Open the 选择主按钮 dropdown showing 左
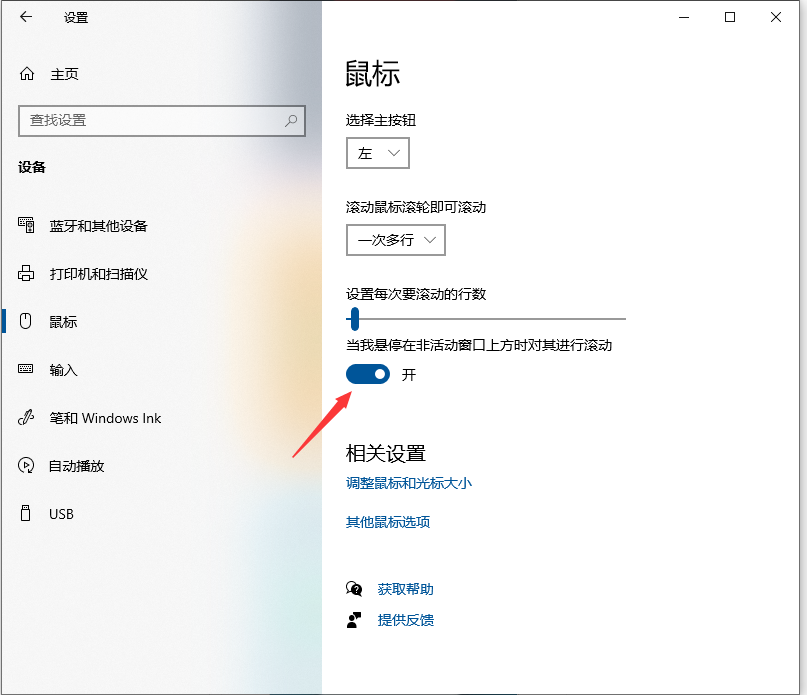This screenshot has height=695, width=807. point(378,153)
